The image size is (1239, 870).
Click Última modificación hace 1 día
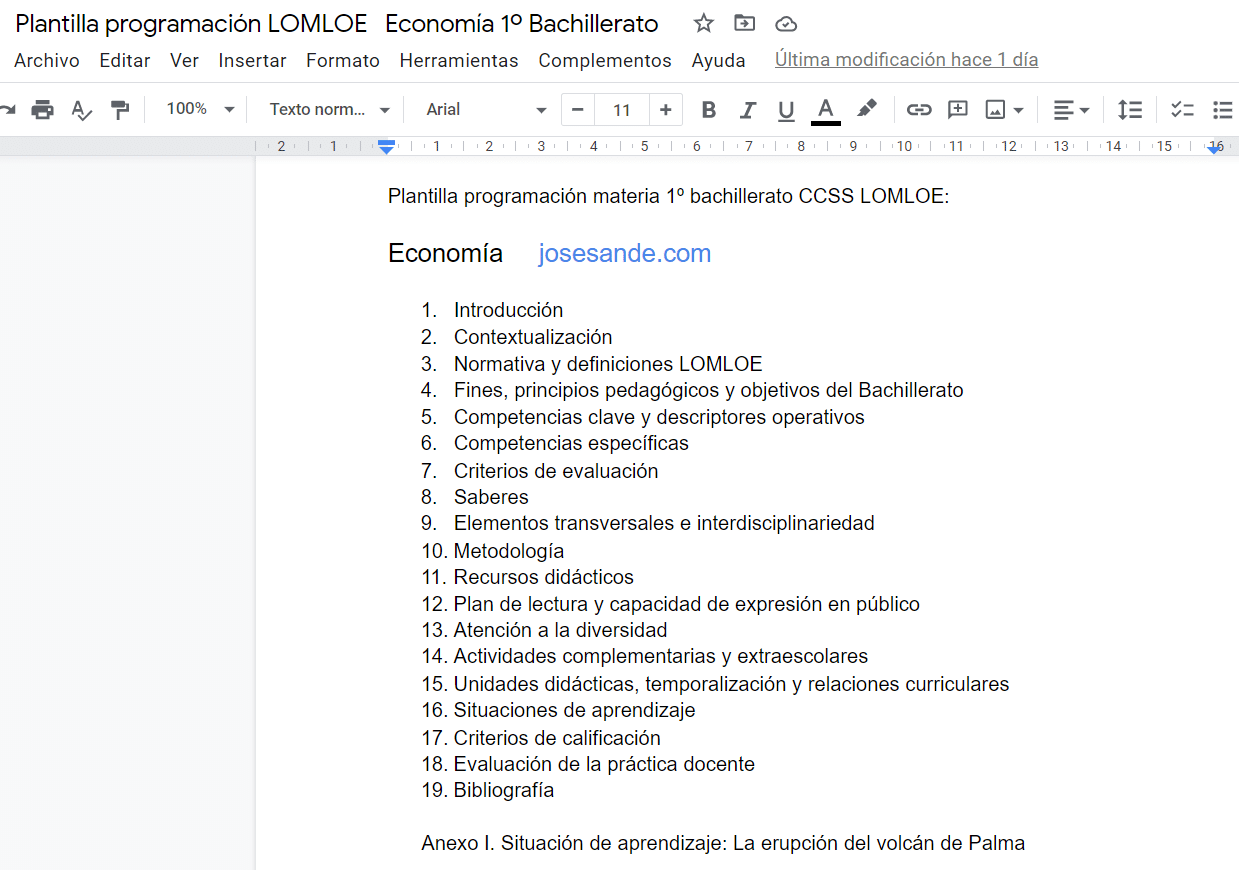906,60
